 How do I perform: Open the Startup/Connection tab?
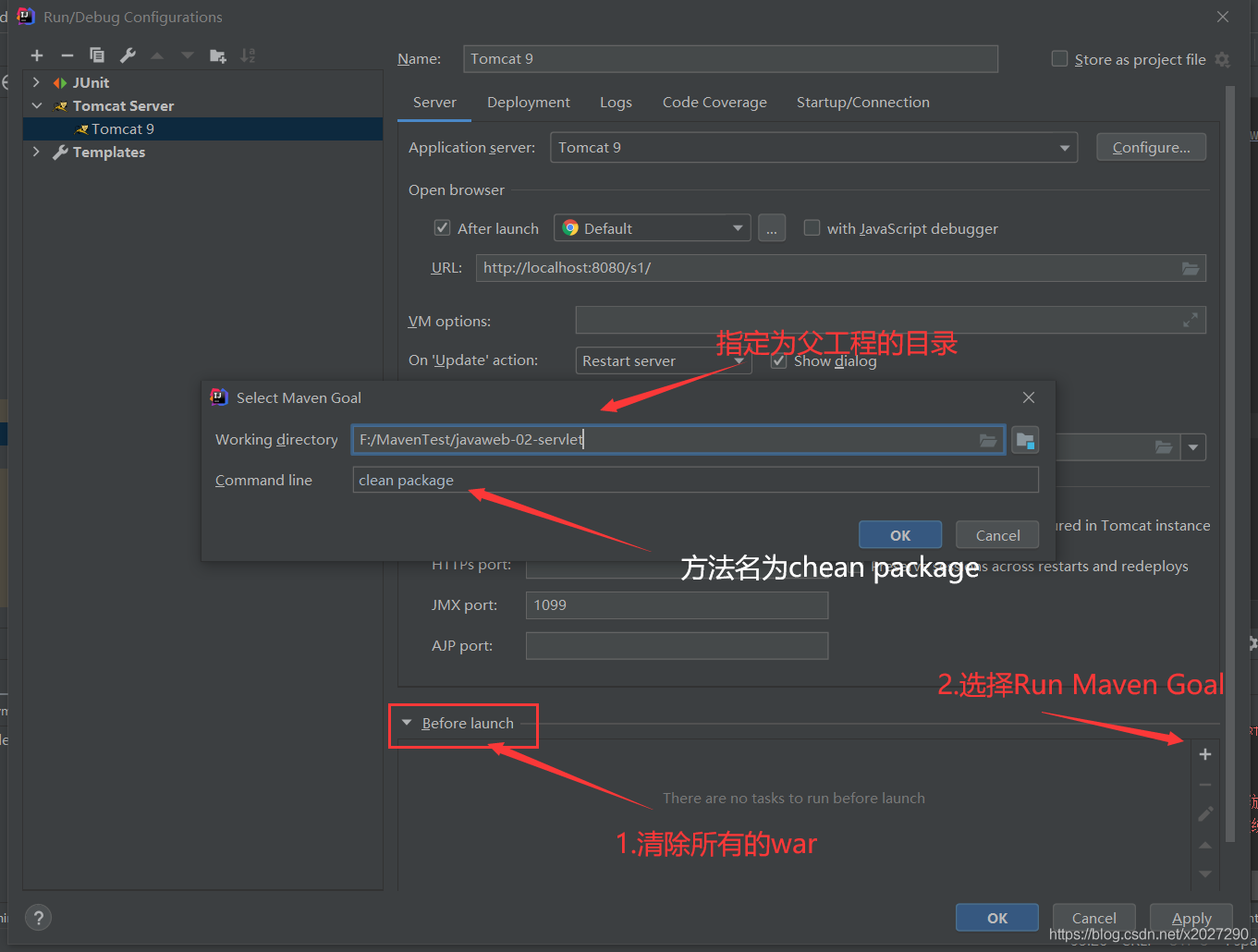point(863,103)
